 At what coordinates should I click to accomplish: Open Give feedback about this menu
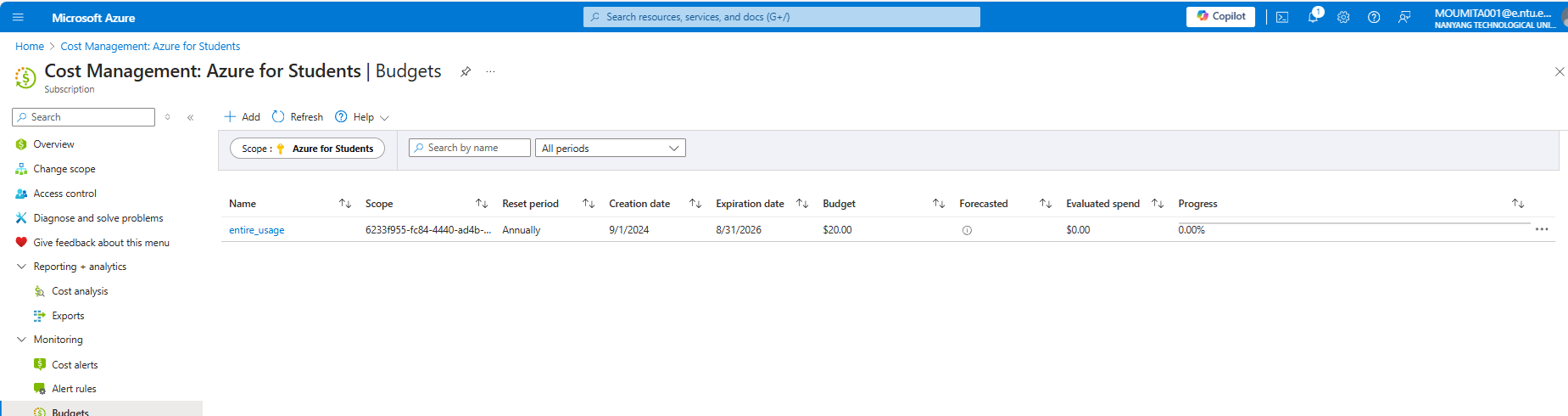[101, 243]
